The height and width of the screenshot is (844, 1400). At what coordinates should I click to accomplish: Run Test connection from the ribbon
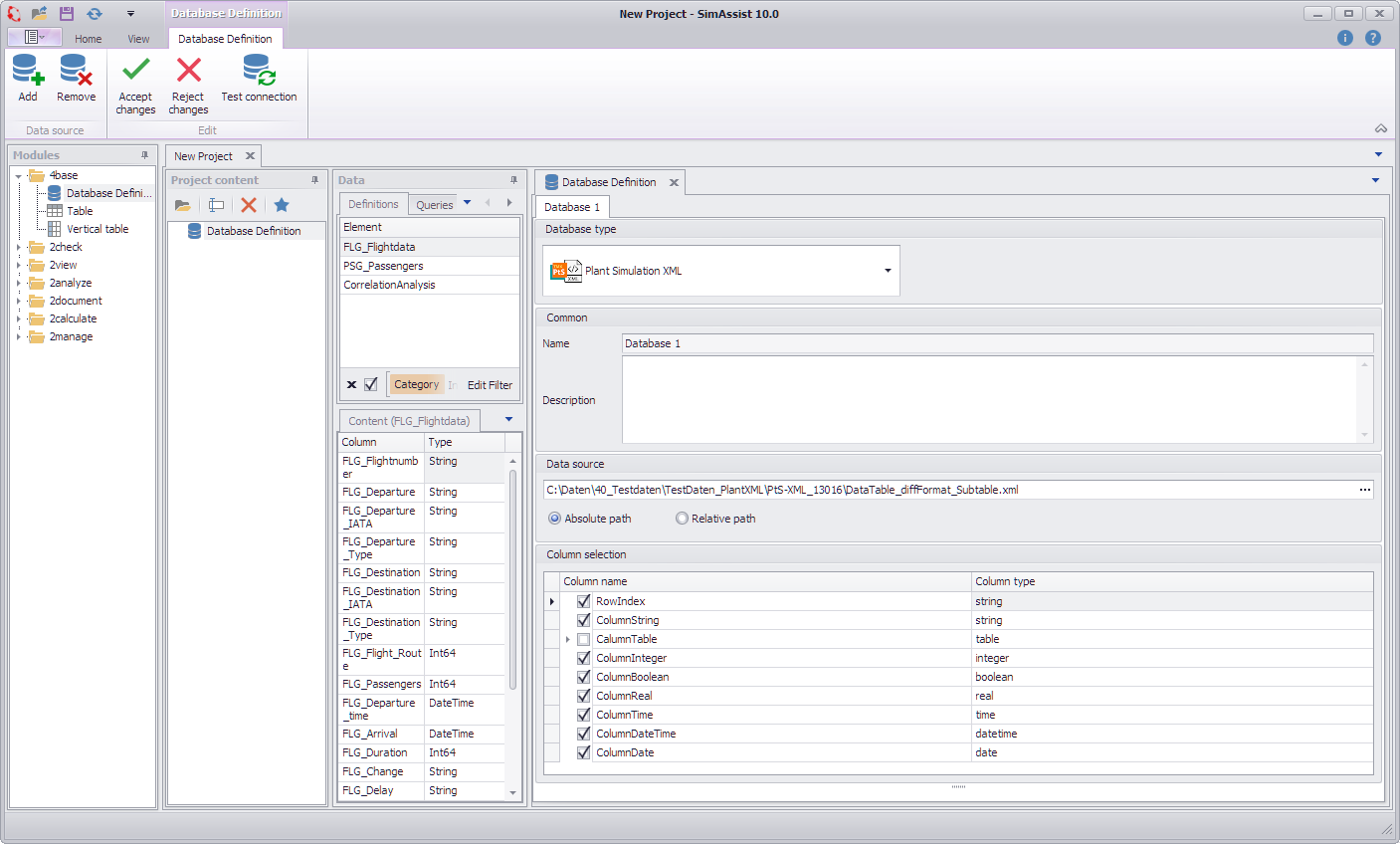[x=259, y=72]
